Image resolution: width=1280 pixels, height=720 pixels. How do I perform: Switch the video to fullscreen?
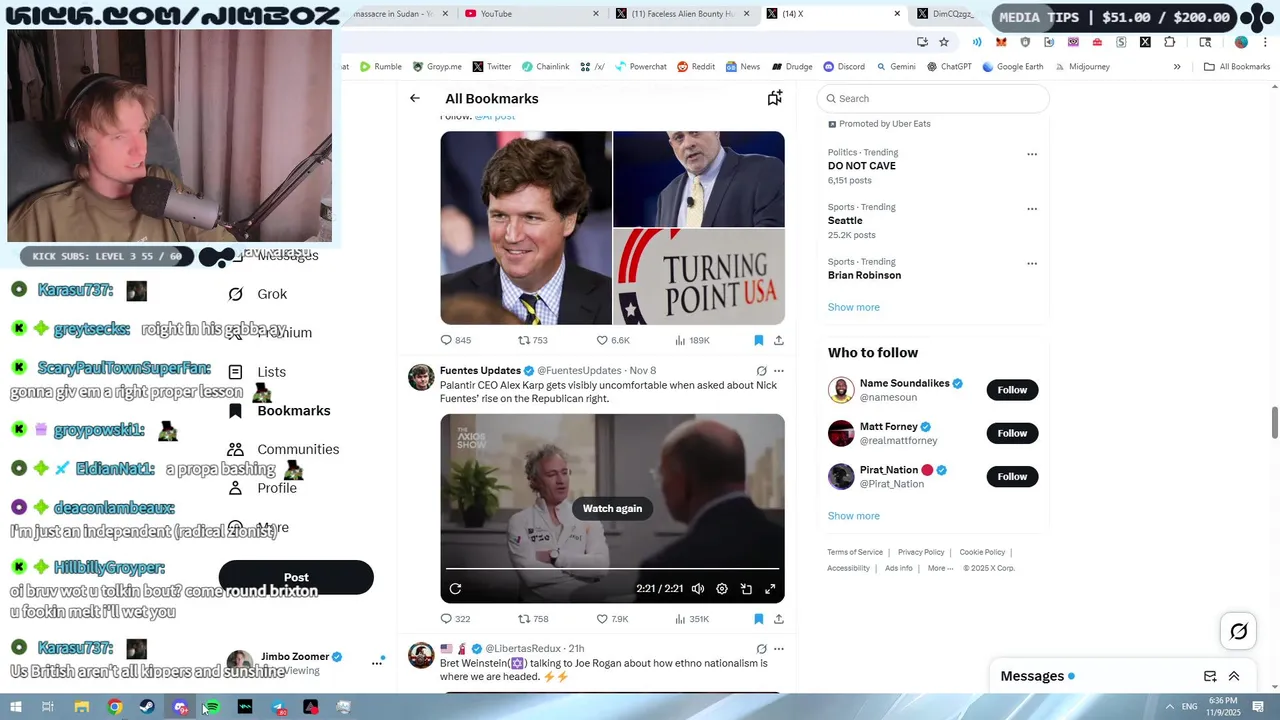point(770,589)
